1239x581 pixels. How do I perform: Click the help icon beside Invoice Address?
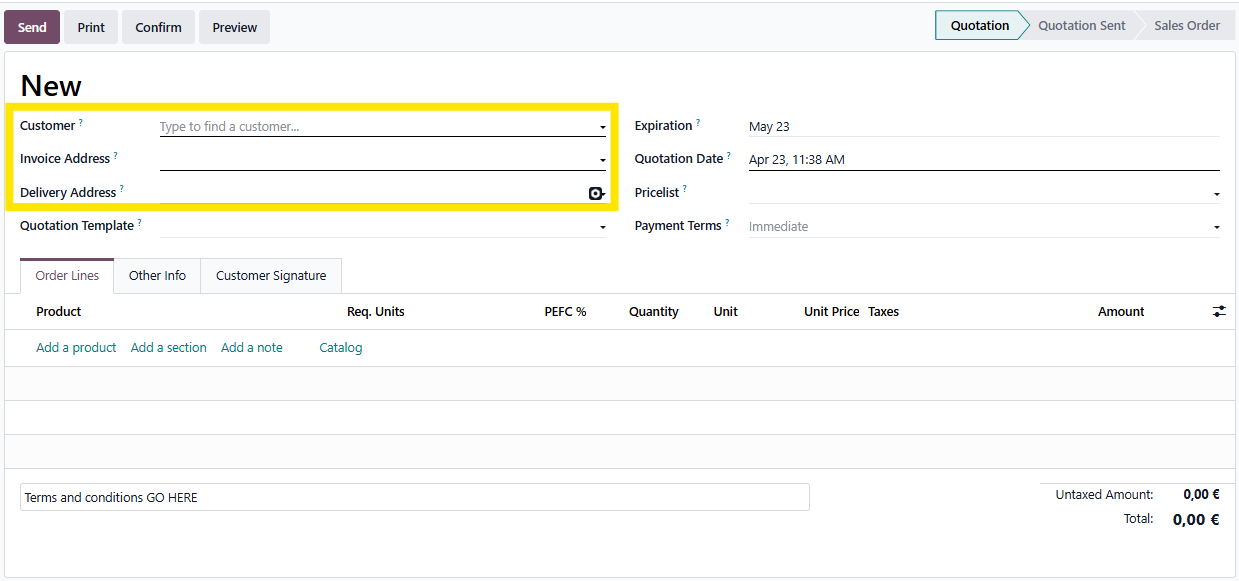(x=115, y=155)
